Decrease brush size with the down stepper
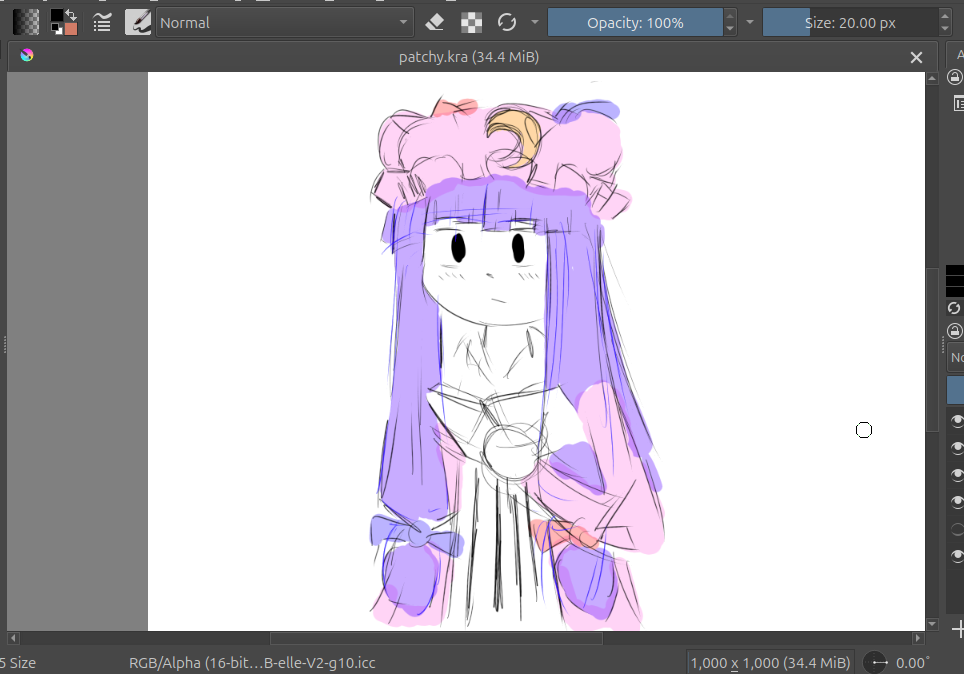964x674 pixels. 945,29
